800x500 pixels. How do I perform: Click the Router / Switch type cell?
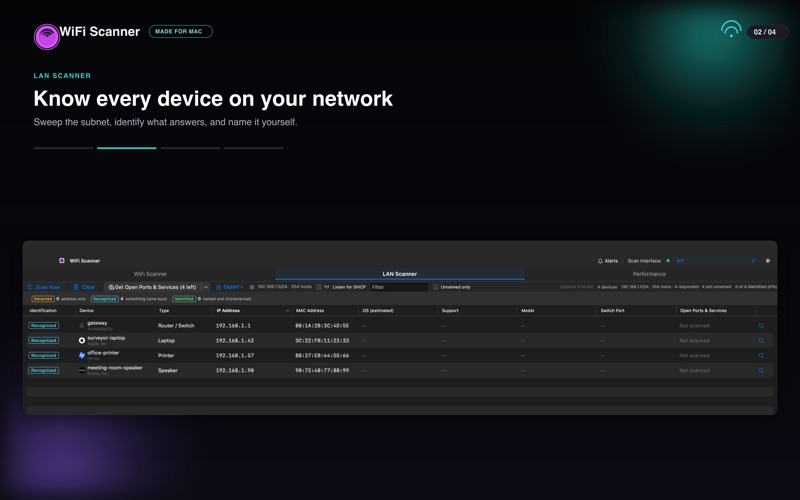[176, 326]
